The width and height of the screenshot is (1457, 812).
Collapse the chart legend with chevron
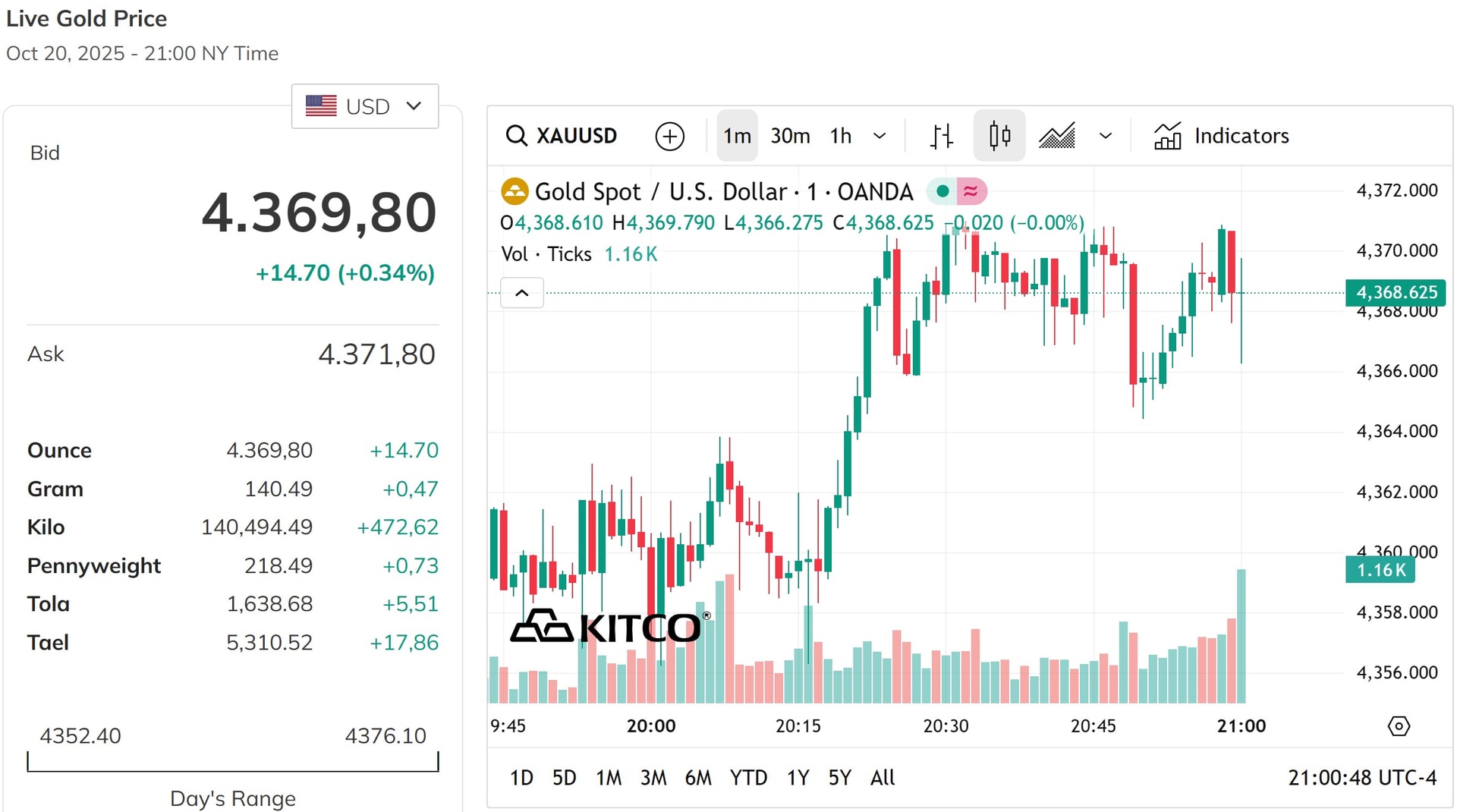pyautogui.click(x=522, y=293)
